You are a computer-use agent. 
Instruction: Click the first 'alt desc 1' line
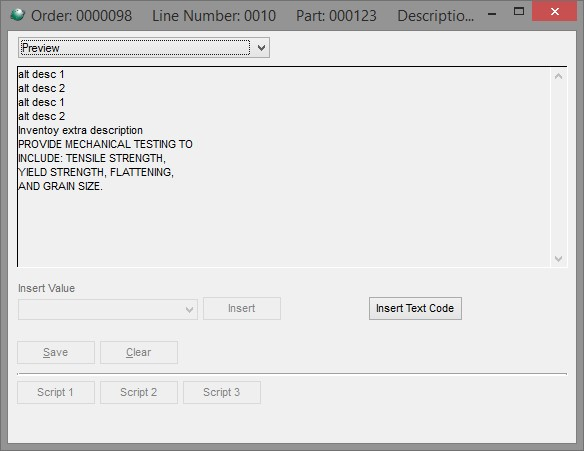coord(41,74)
